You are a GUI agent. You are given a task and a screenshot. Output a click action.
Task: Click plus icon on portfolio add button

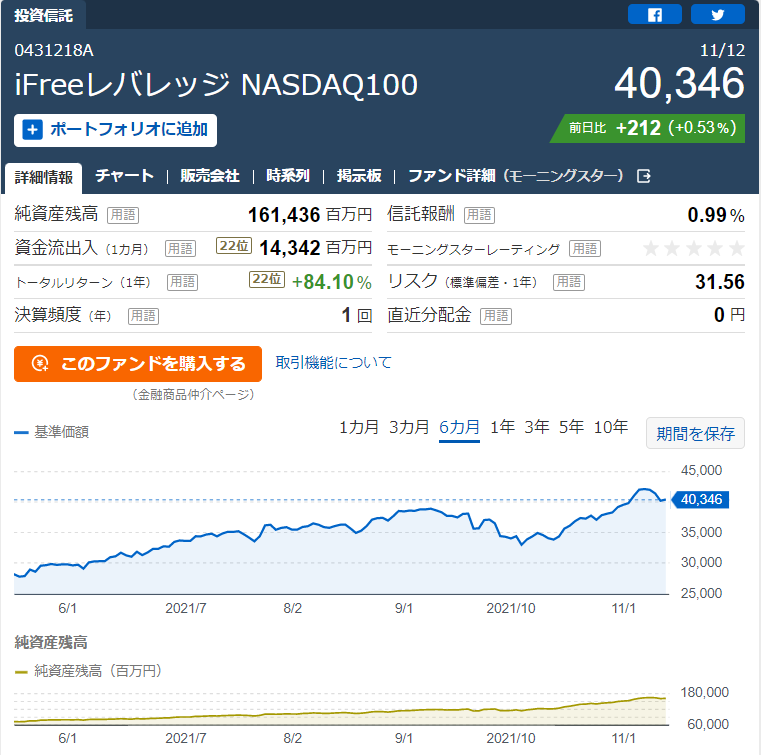[33, 130]
